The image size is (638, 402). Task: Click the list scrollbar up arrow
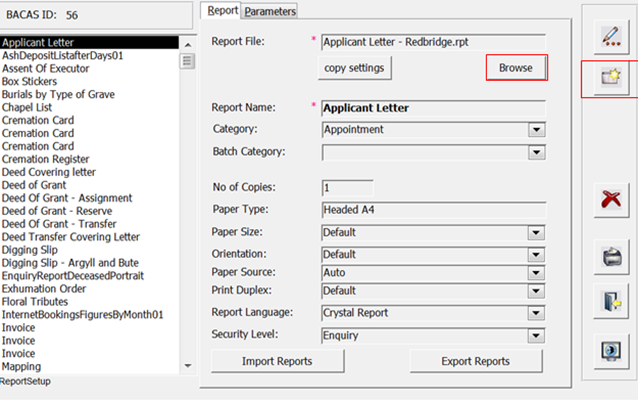click(188, 45)
